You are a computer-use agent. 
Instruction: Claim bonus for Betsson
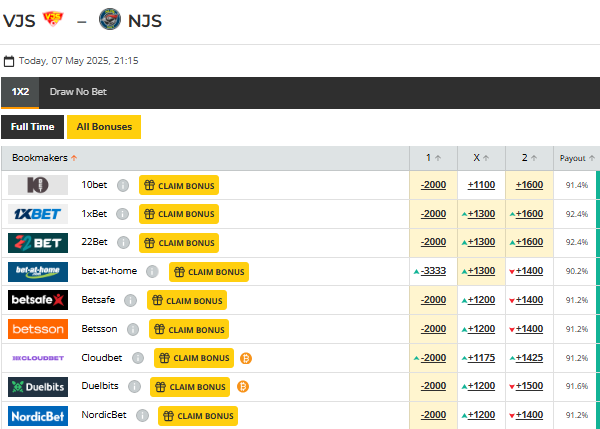click(189, 329)
